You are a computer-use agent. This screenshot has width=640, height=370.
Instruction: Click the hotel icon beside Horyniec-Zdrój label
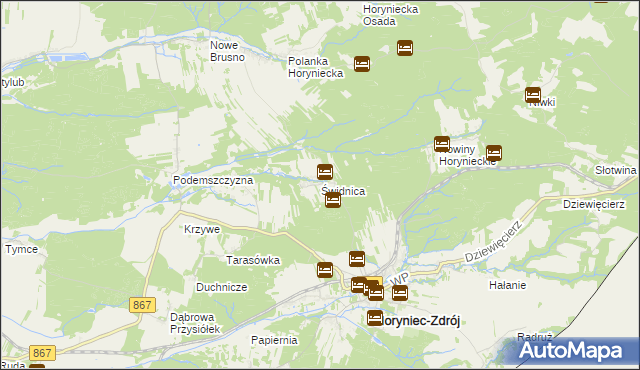click(x=375, y=318)
